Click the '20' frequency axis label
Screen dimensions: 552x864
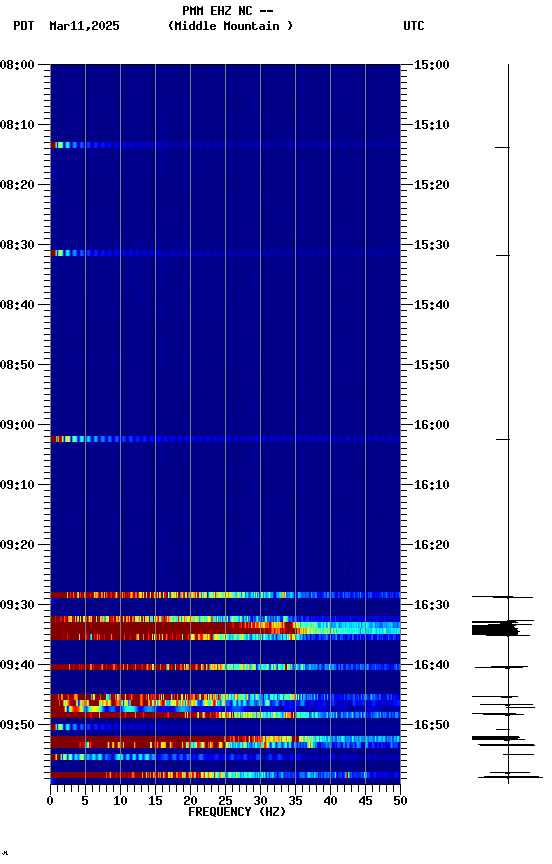click(190, 801)
